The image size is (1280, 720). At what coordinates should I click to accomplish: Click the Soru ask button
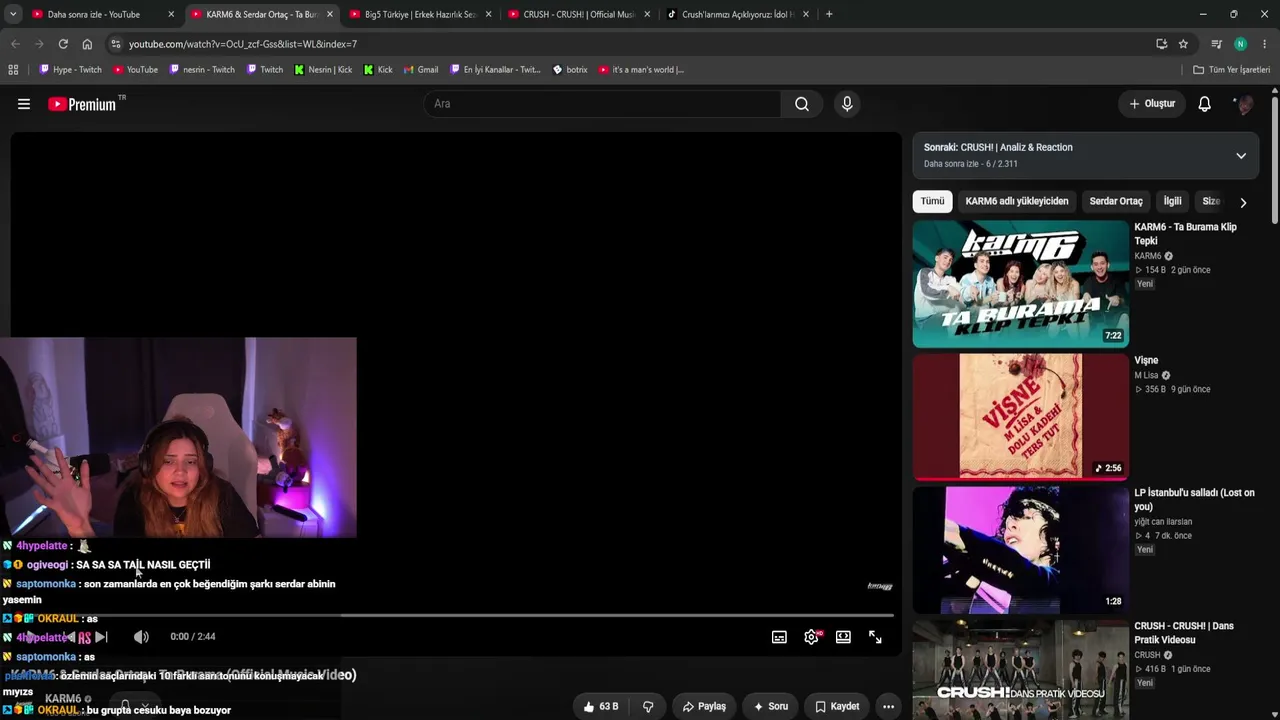771,706
